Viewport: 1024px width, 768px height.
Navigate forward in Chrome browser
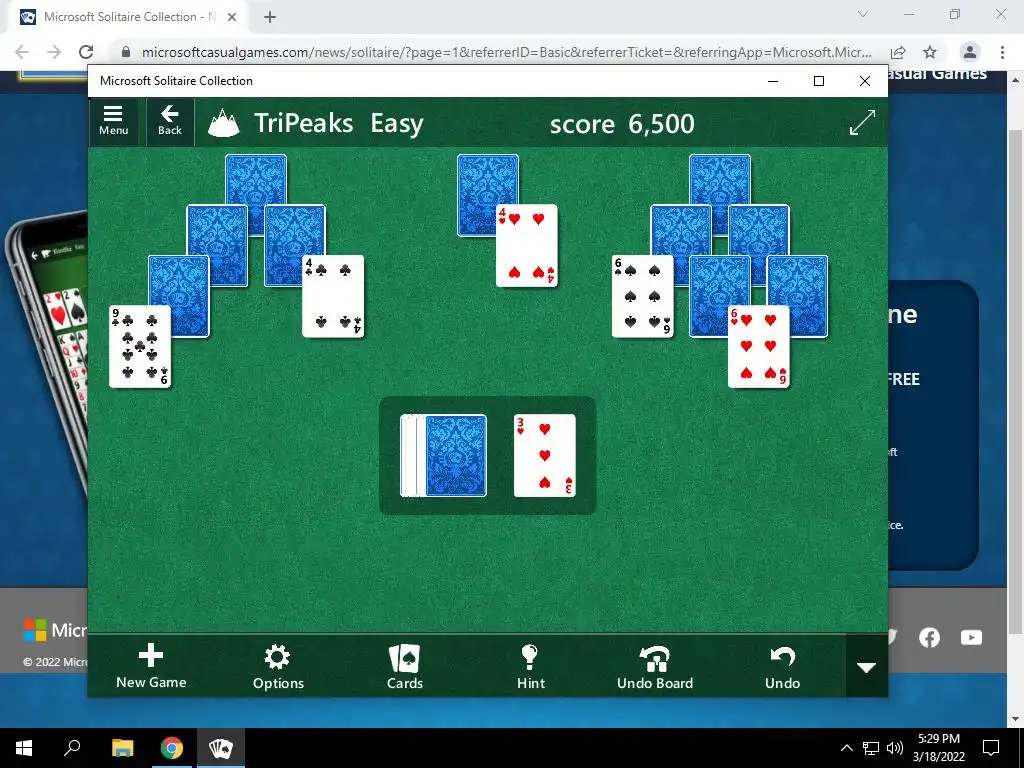pyautogui.click(x=54, y=52)
